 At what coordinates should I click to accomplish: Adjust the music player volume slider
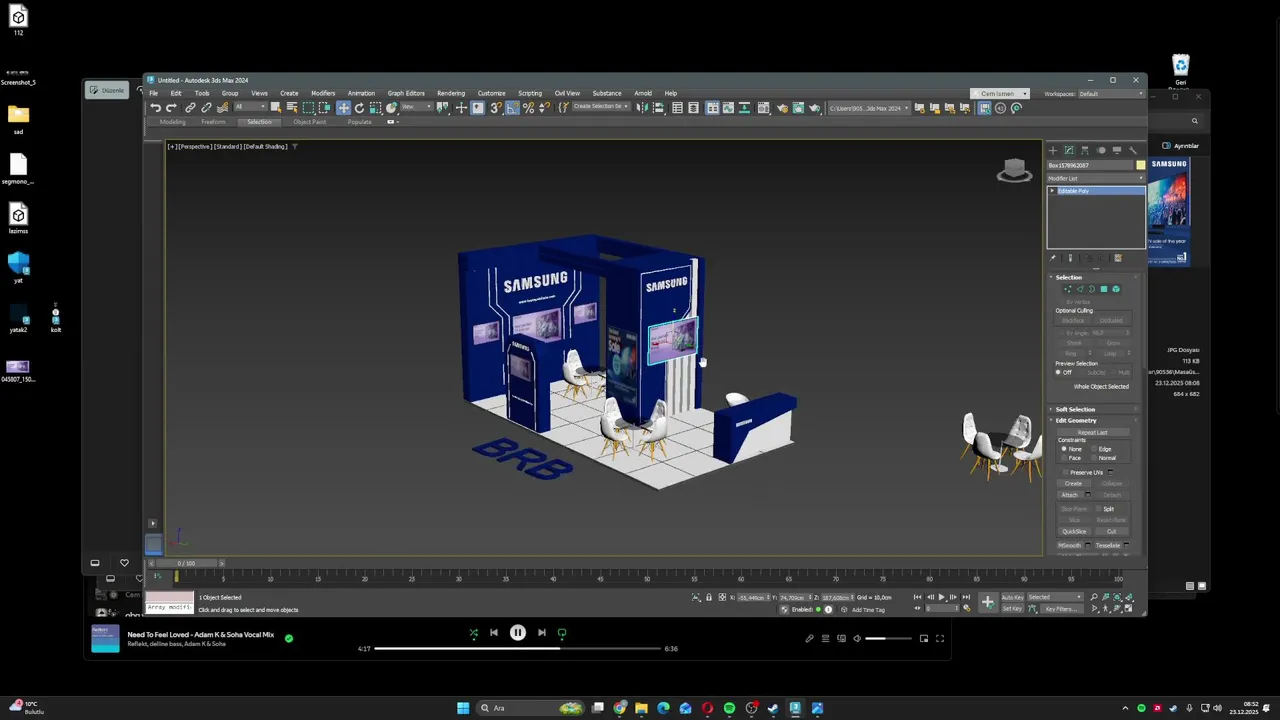click(x=888, y=638)
